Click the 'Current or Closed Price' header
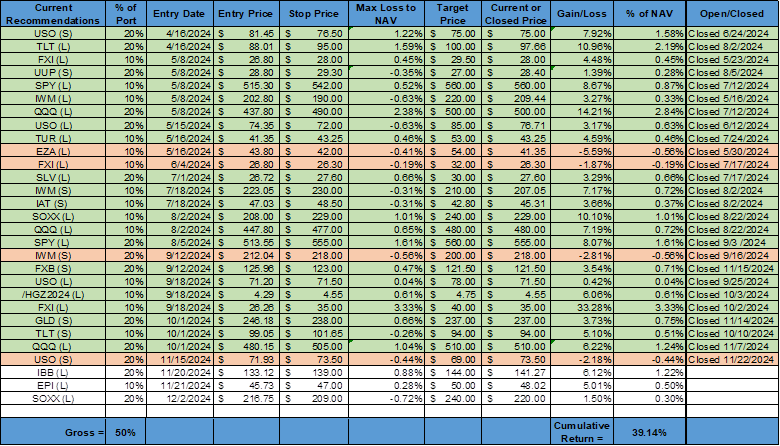The image size is (780, 446). point(516,14)
